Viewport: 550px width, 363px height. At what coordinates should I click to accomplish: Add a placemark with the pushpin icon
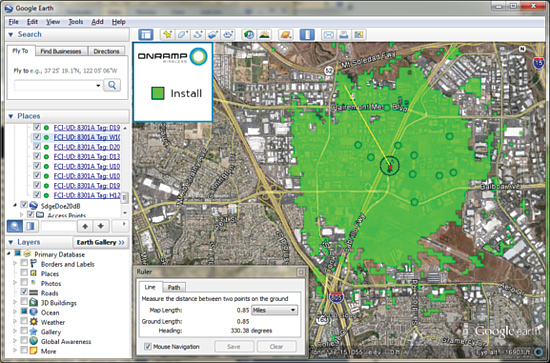coord(167,34)
